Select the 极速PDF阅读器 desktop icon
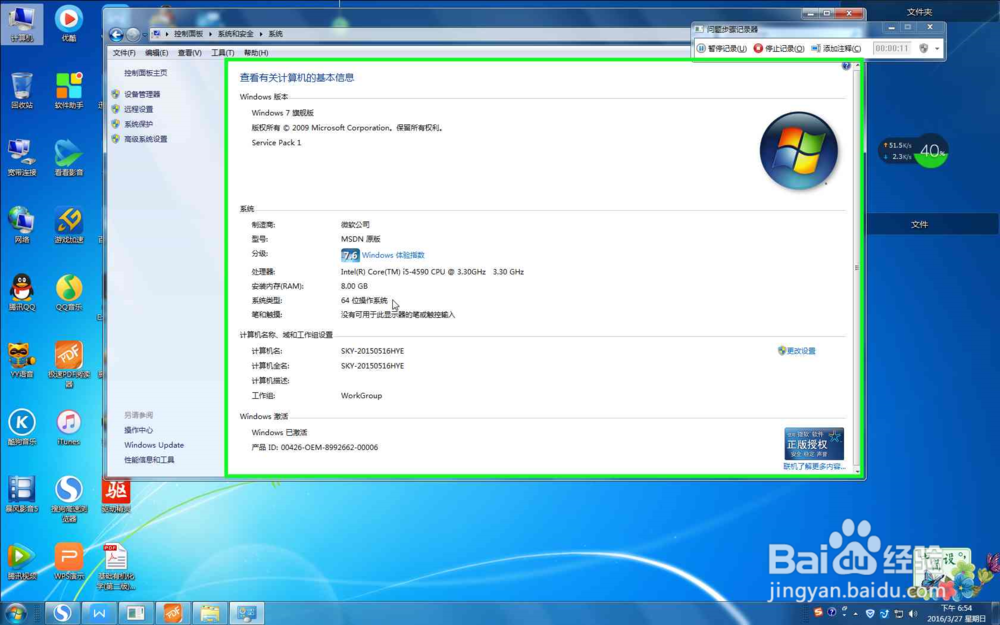The image size is (1000, 625). pyautogui.click(x=68, y=364)
